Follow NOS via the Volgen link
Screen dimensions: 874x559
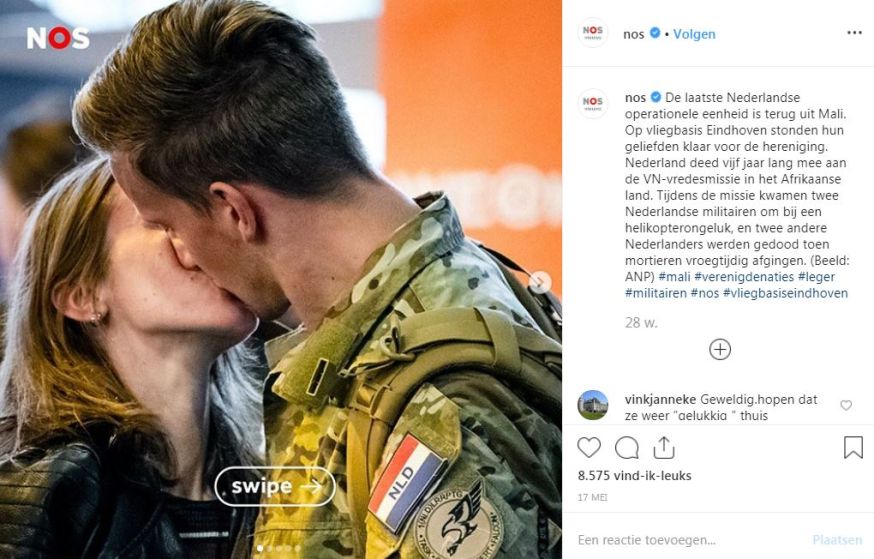[x=694, y=34]
